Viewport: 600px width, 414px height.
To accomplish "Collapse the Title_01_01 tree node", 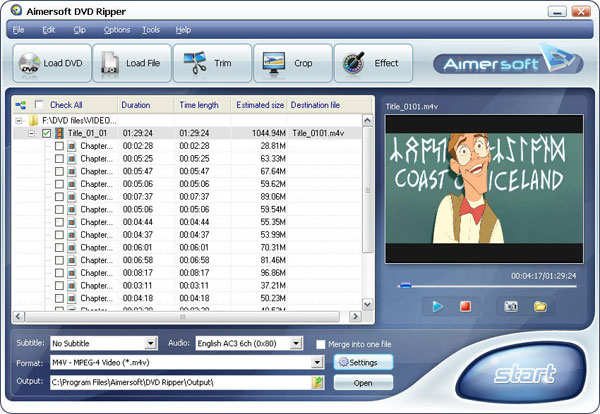I will 32,133.
